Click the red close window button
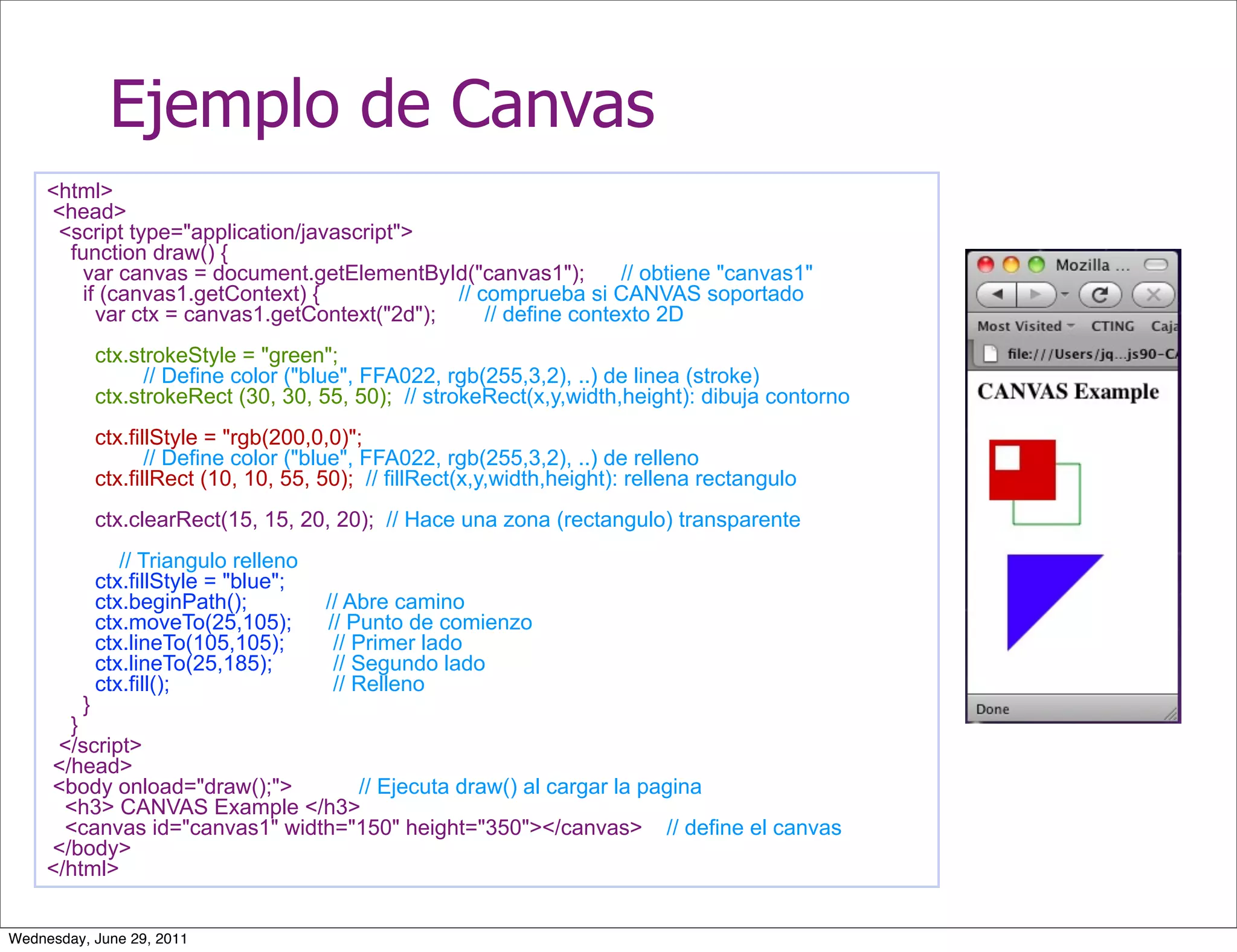Viewport: 1237px width, 952px height. (986, 265)
